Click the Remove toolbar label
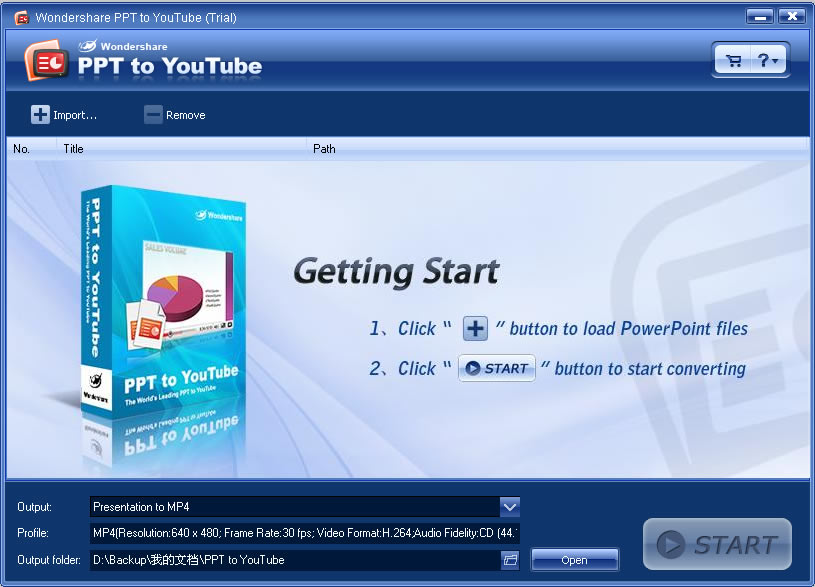The width and height of the screenshot is (815, 587). point(184,114)
